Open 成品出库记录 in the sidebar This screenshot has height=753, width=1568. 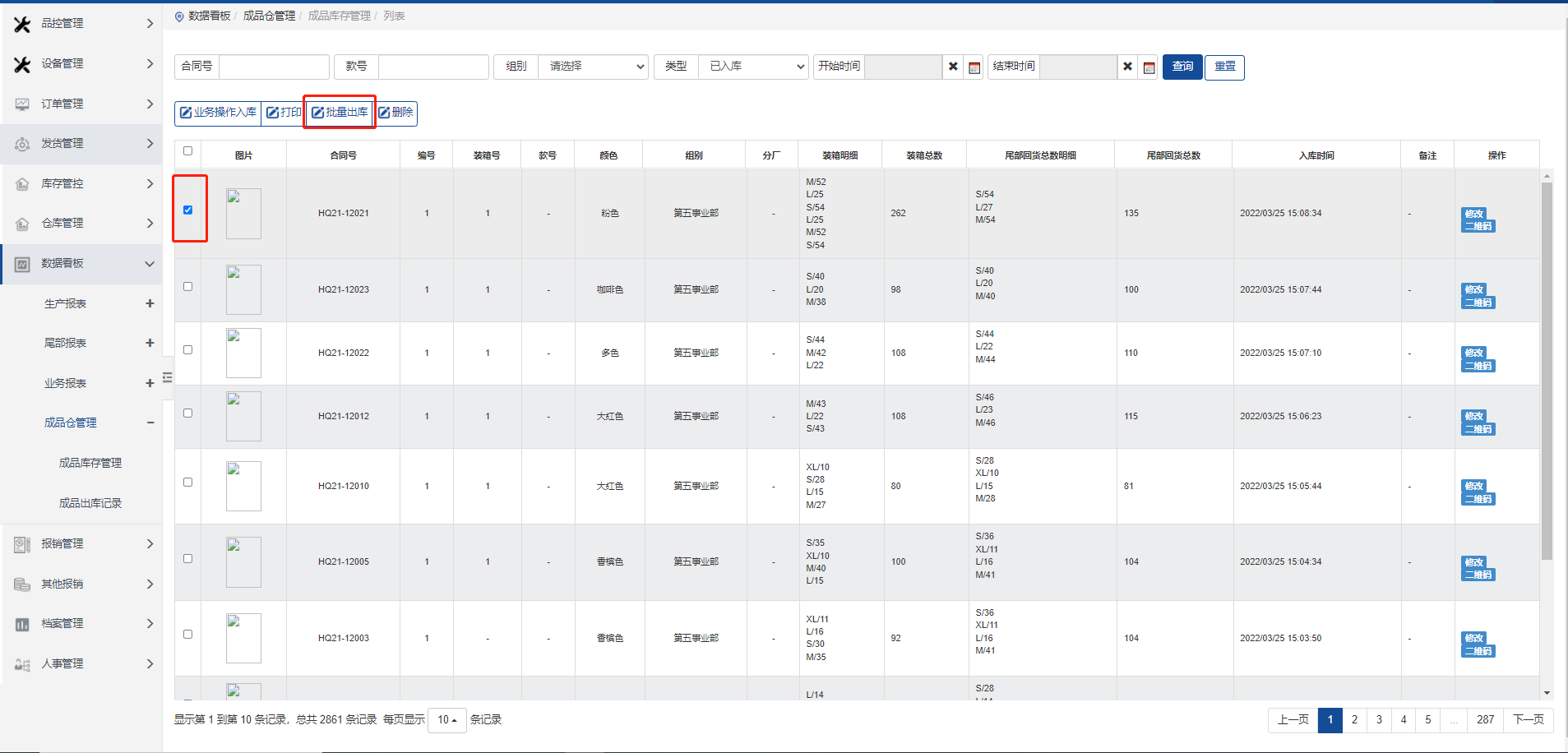click(x=90, y=503)
